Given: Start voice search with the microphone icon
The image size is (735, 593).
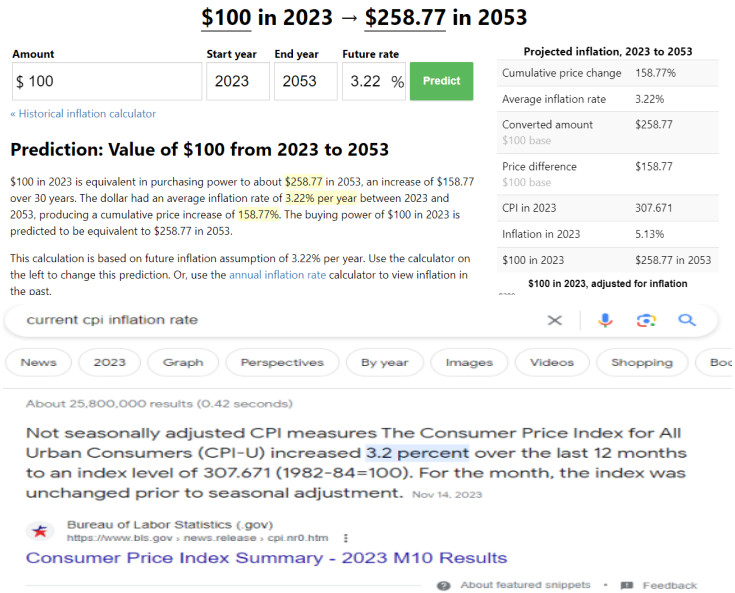Looking at the screenshot, I should click(605, 320).
